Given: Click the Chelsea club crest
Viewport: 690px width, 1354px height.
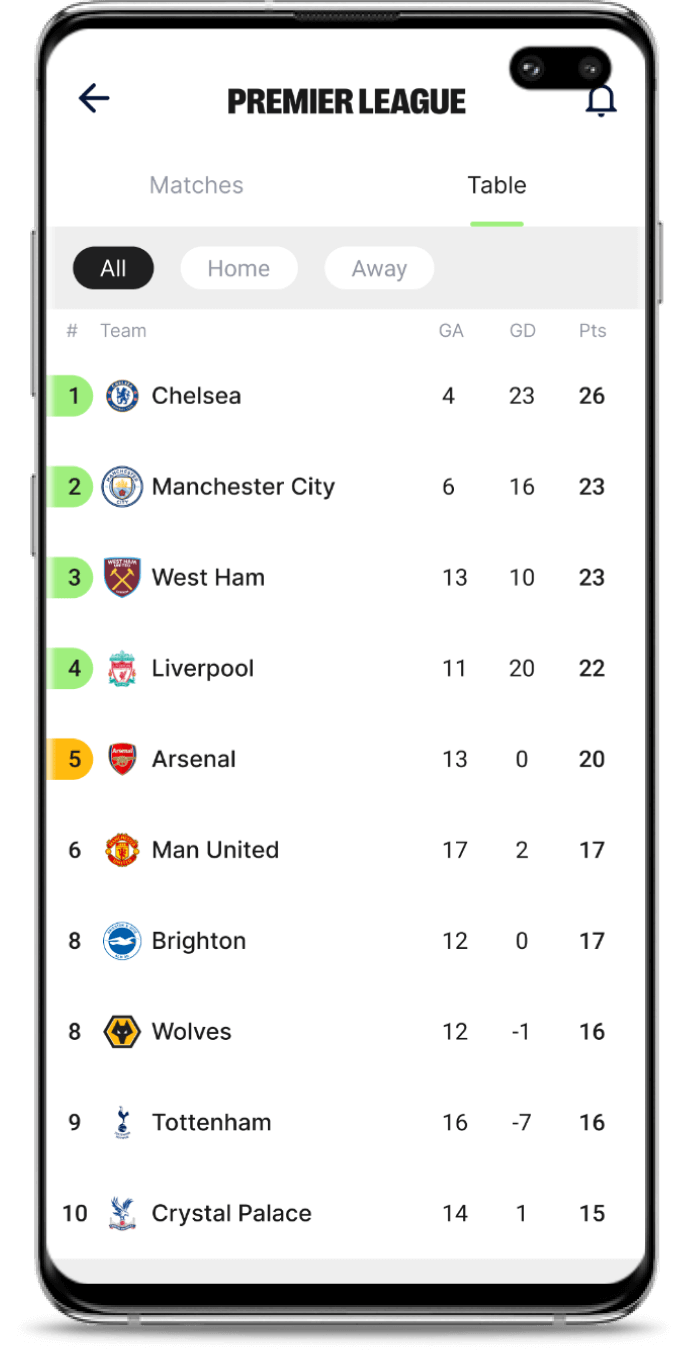Looking at the screenshot, I should click(x=122, y=395).
